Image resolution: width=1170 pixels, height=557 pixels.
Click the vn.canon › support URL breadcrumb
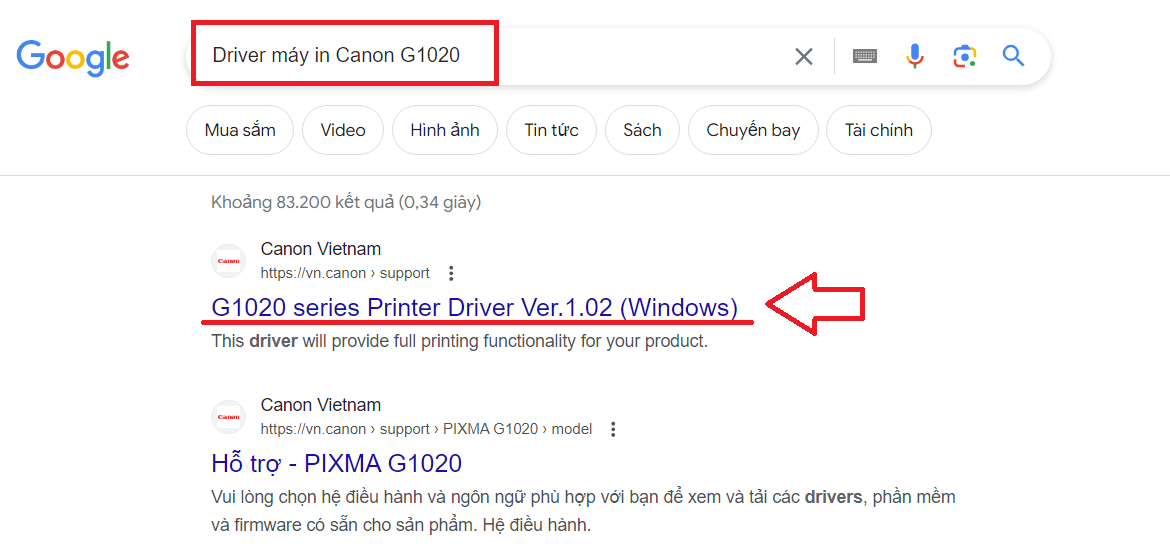345,273
